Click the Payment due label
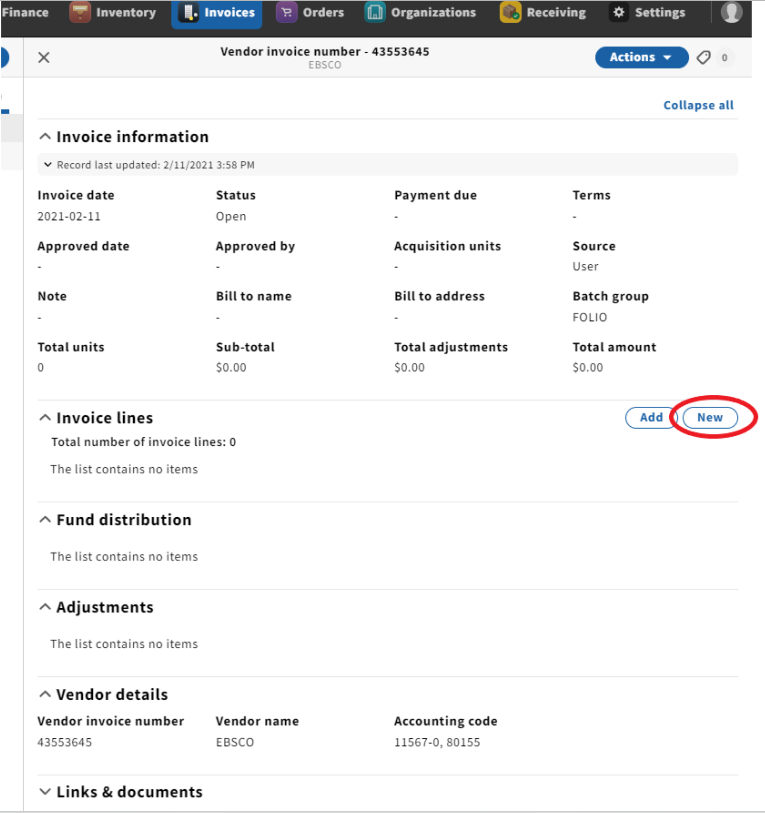 click(x=436, y=195)
